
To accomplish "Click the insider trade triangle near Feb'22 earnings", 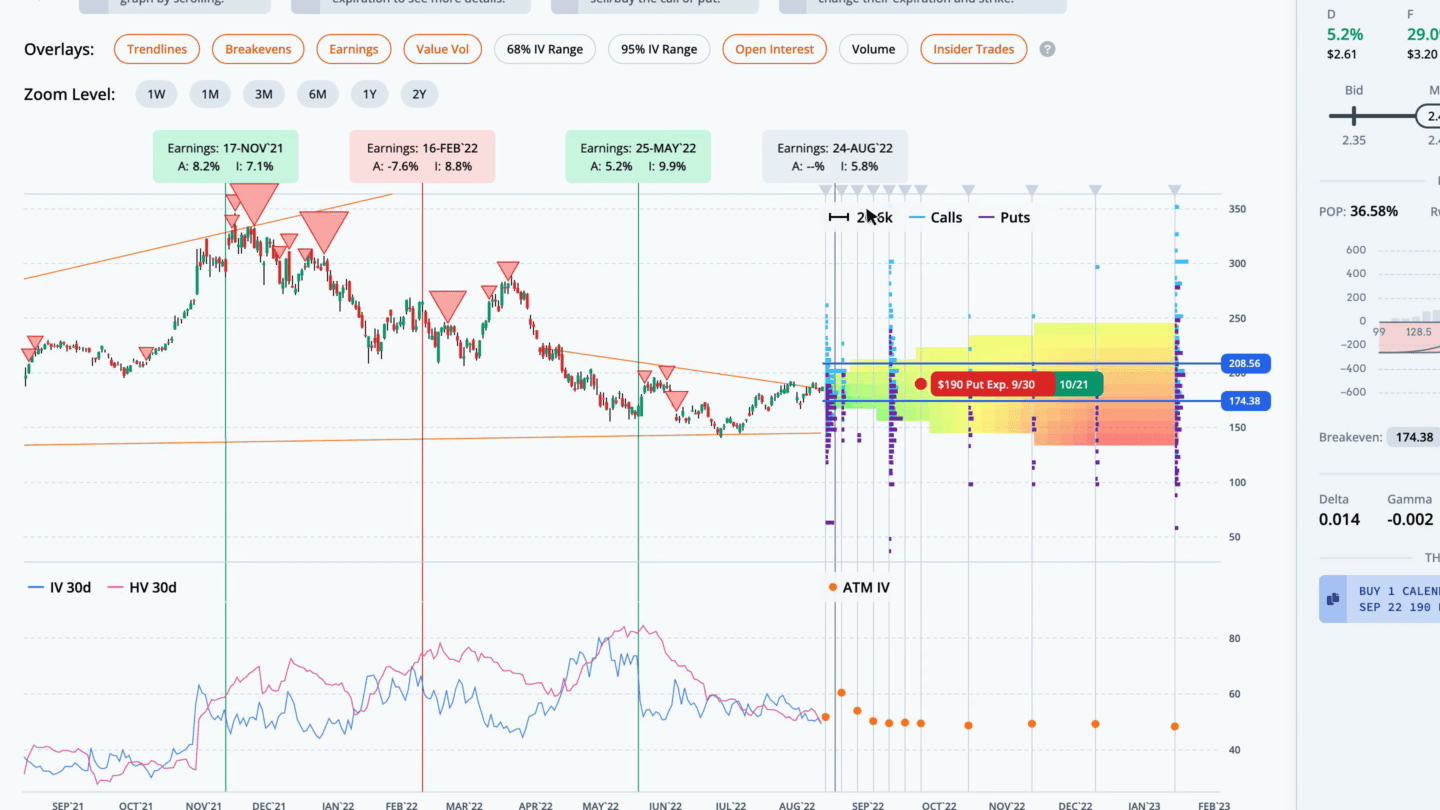I will pyautogui.click(x=447, y=304).
